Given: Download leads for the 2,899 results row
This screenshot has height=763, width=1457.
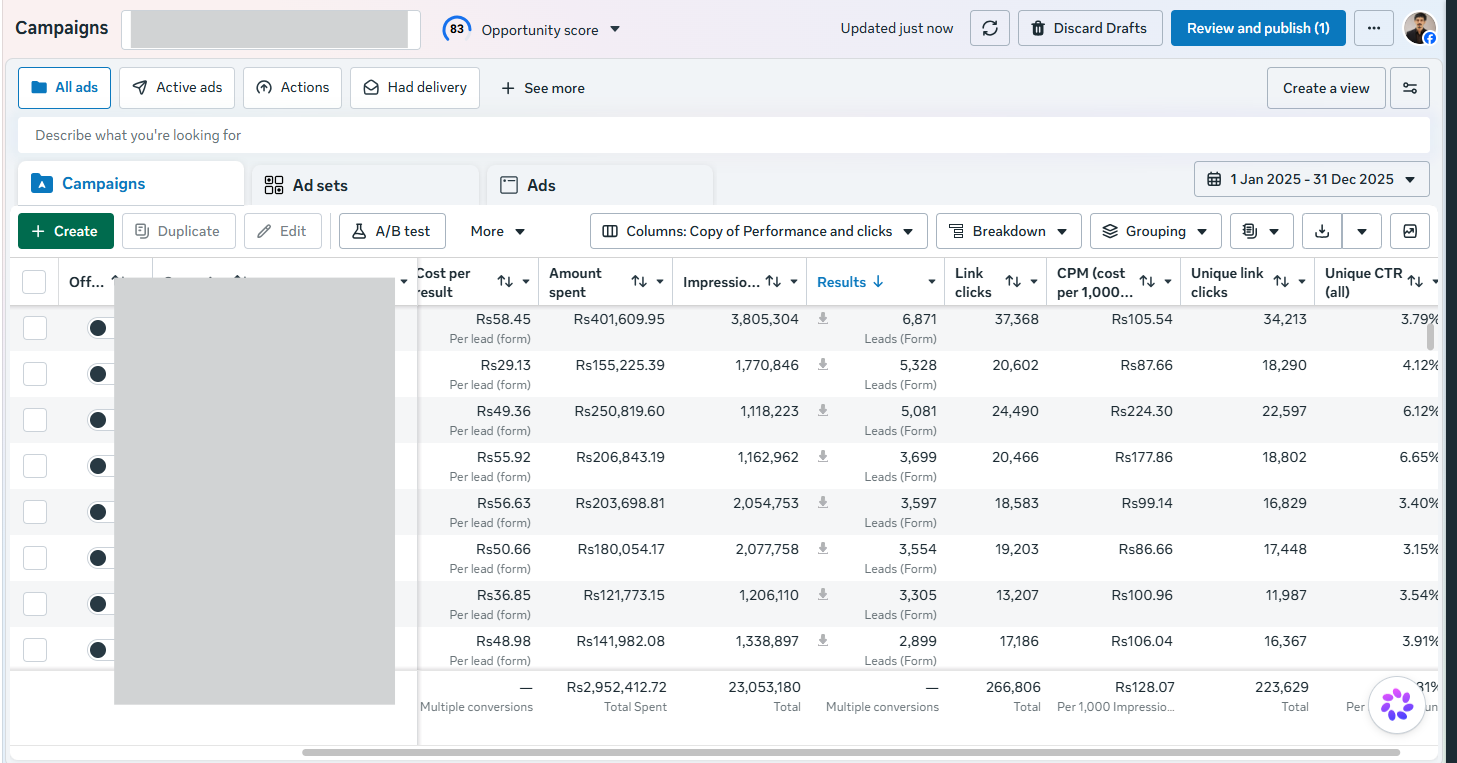Looking at the screenshot, I should [823, 641].
